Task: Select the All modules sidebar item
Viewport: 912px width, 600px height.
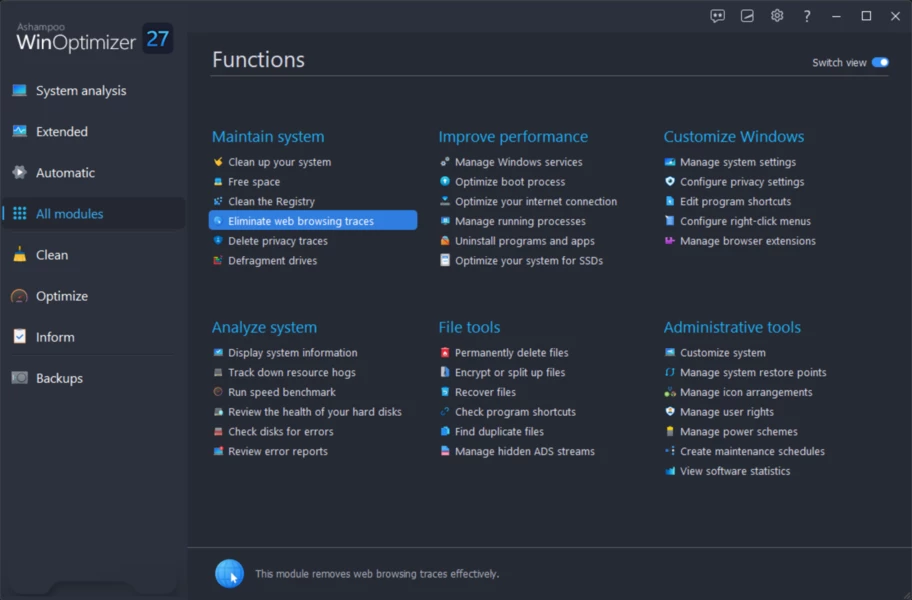Action: click(x=93, y=213)
